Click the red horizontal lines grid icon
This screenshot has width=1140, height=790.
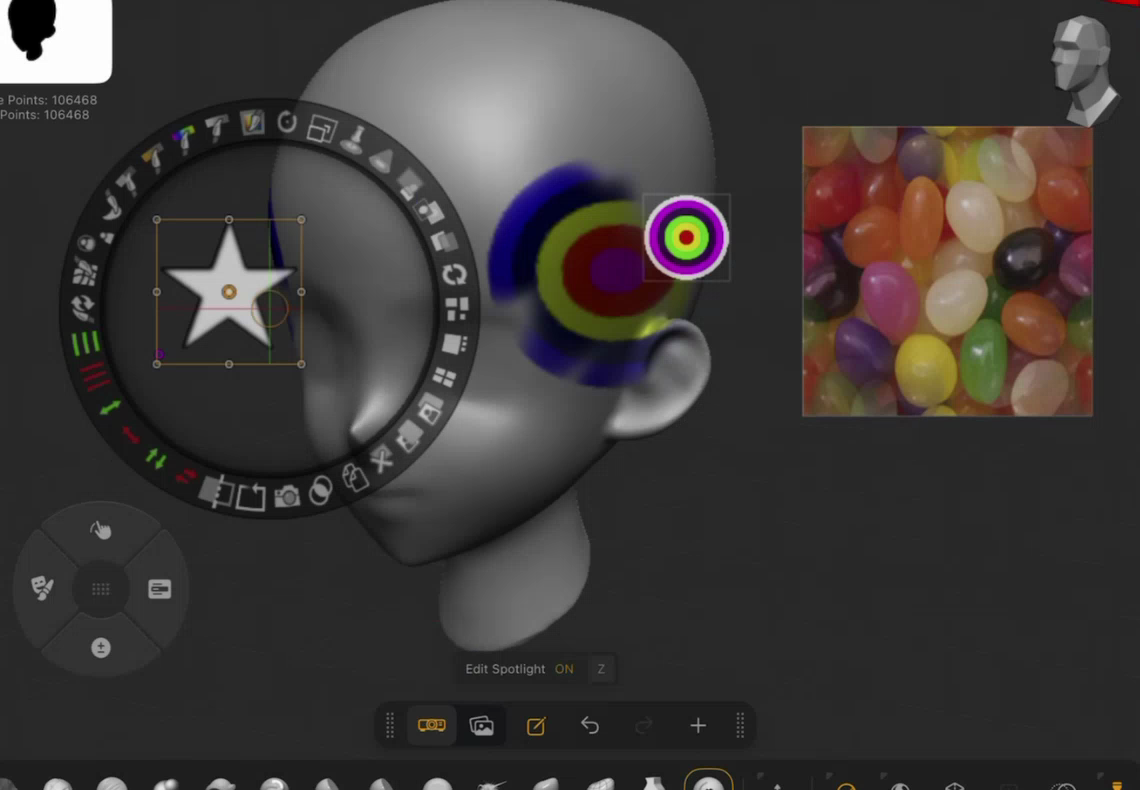[95, 376]
